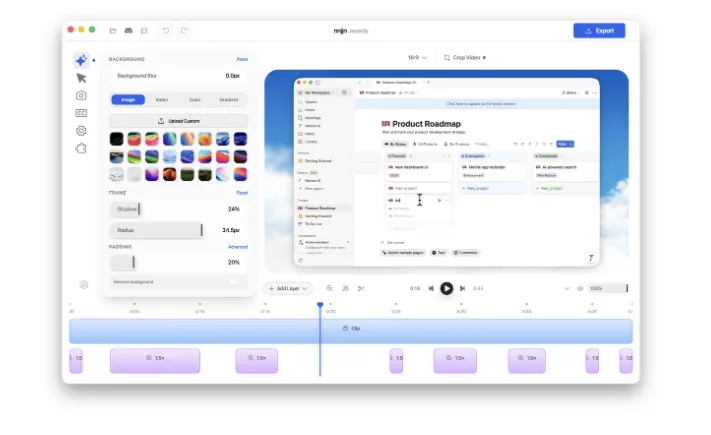Click the 24% shadow value
The height and width of the screenshot is (435, 711).
[x=234, y=209]
